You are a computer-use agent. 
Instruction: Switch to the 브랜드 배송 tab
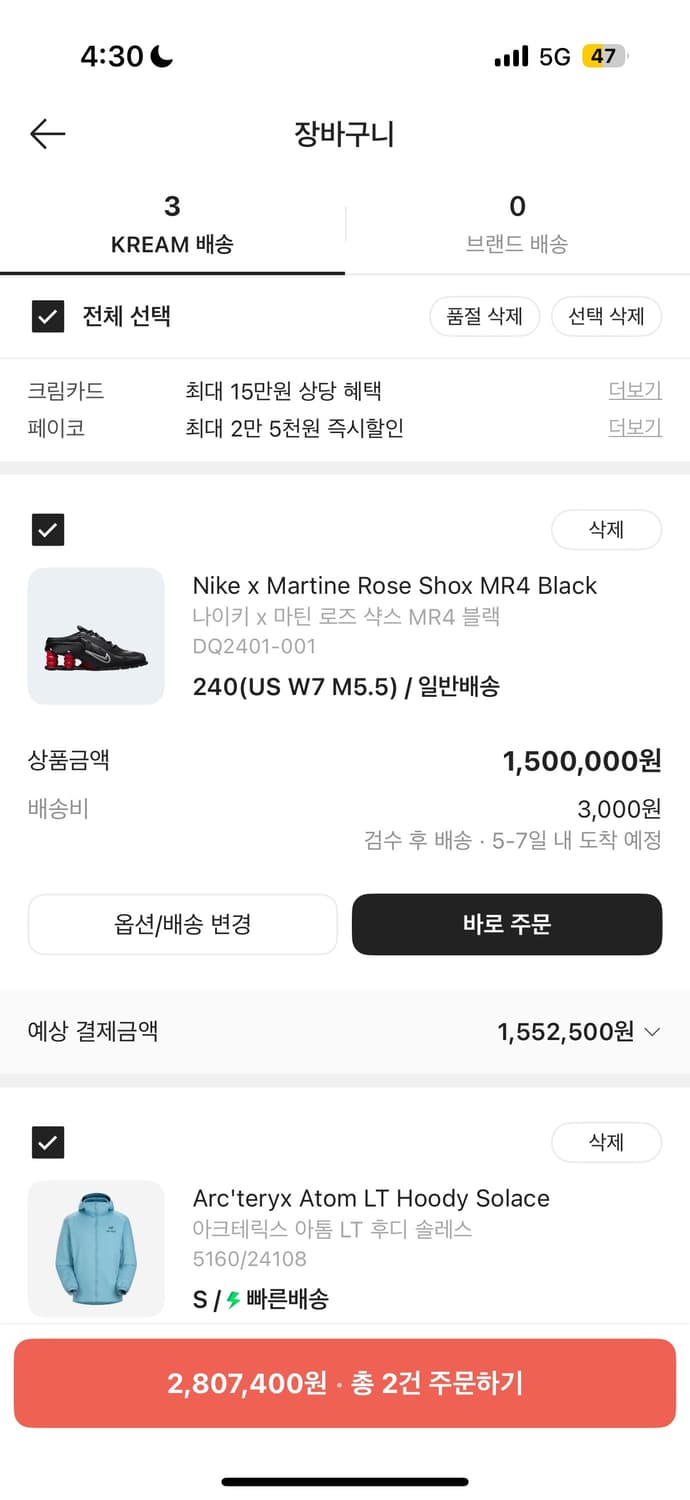(x=517, y=225)
